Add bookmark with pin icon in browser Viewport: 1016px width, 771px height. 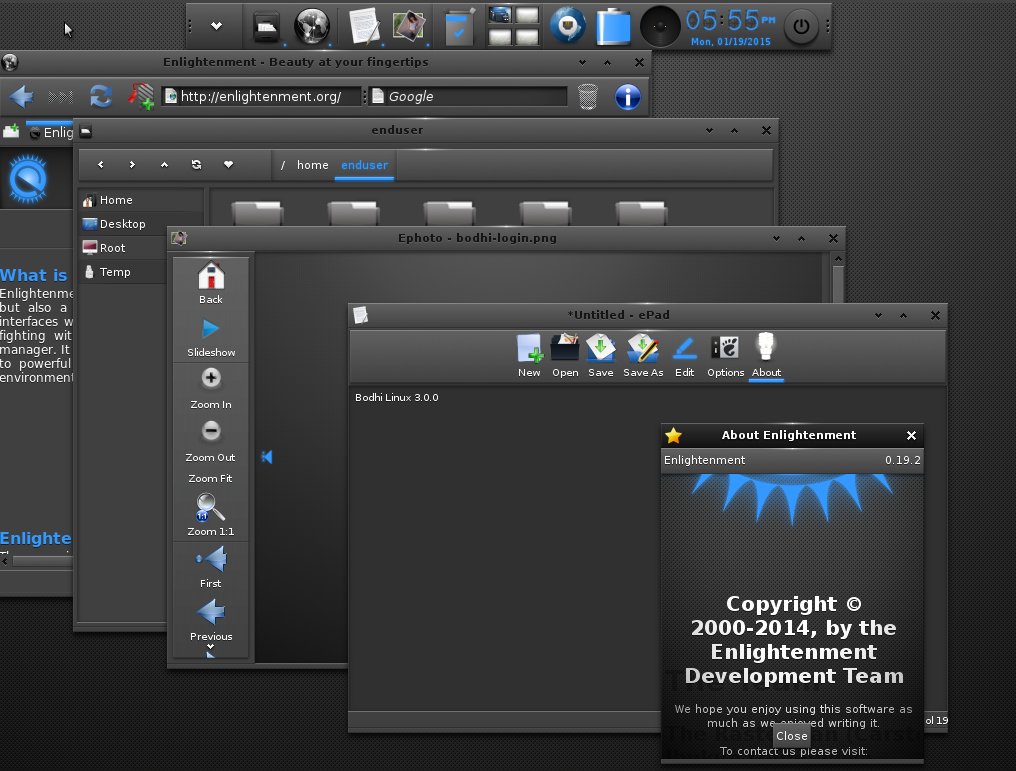141,97
